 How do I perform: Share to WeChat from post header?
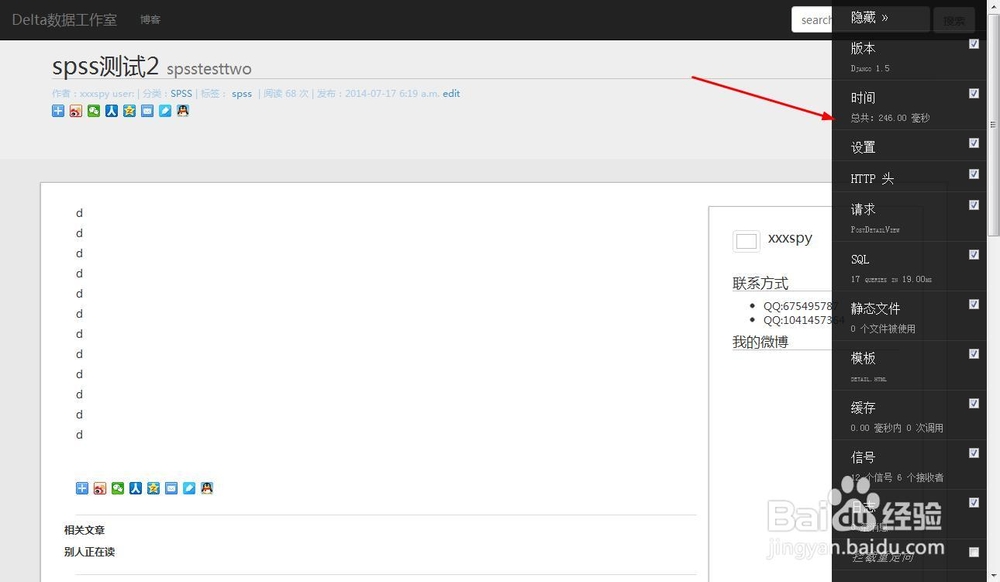coord(94,111)
